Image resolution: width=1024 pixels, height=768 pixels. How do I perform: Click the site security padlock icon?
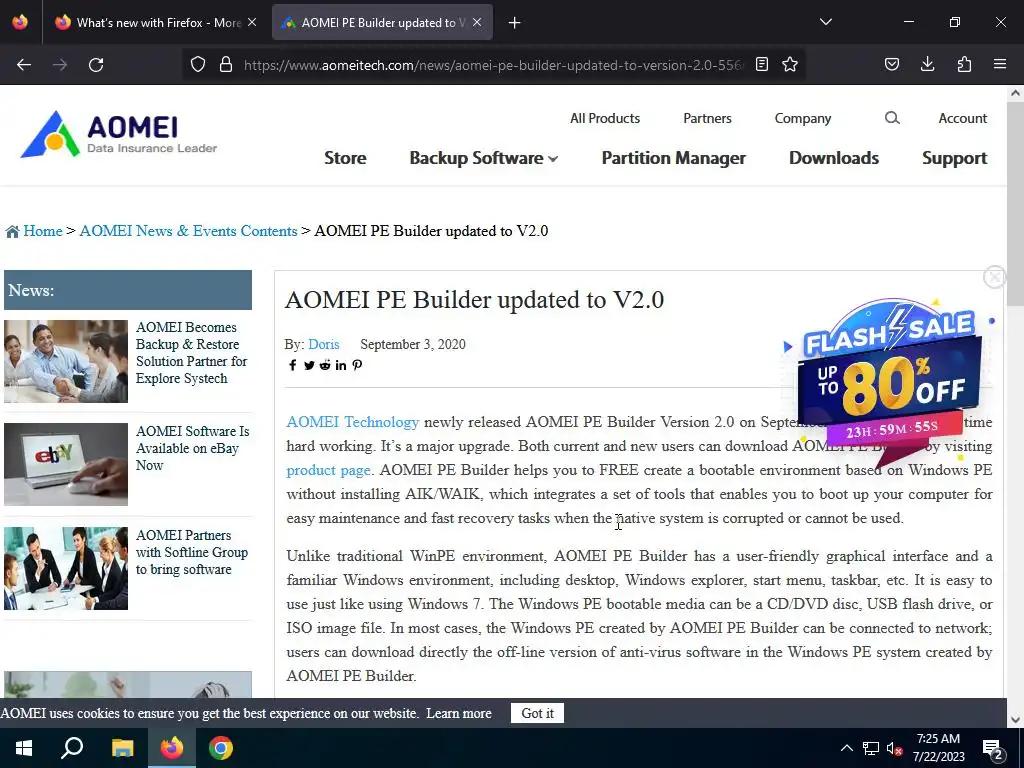point(226,65)
